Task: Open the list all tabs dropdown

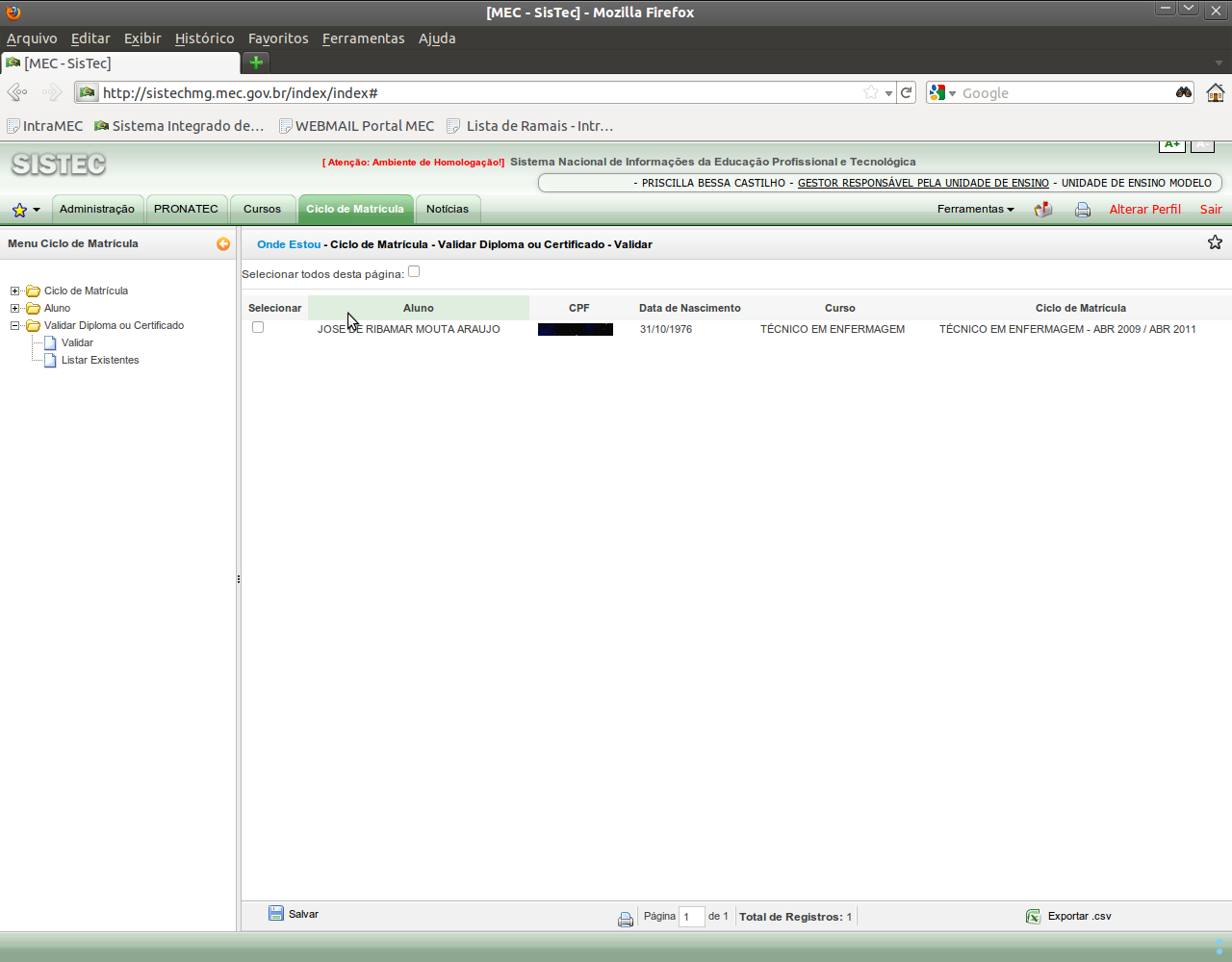Action: [1219, 63]
